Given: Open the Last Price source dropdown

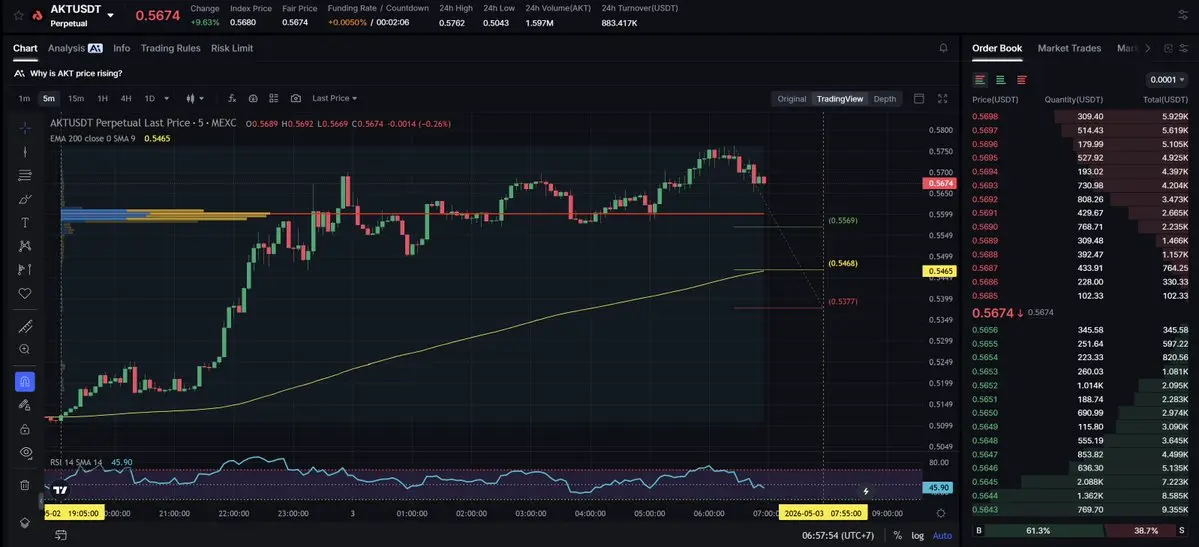Looking at the screenshot, I should pyautogui.click(x=334, y=99).
